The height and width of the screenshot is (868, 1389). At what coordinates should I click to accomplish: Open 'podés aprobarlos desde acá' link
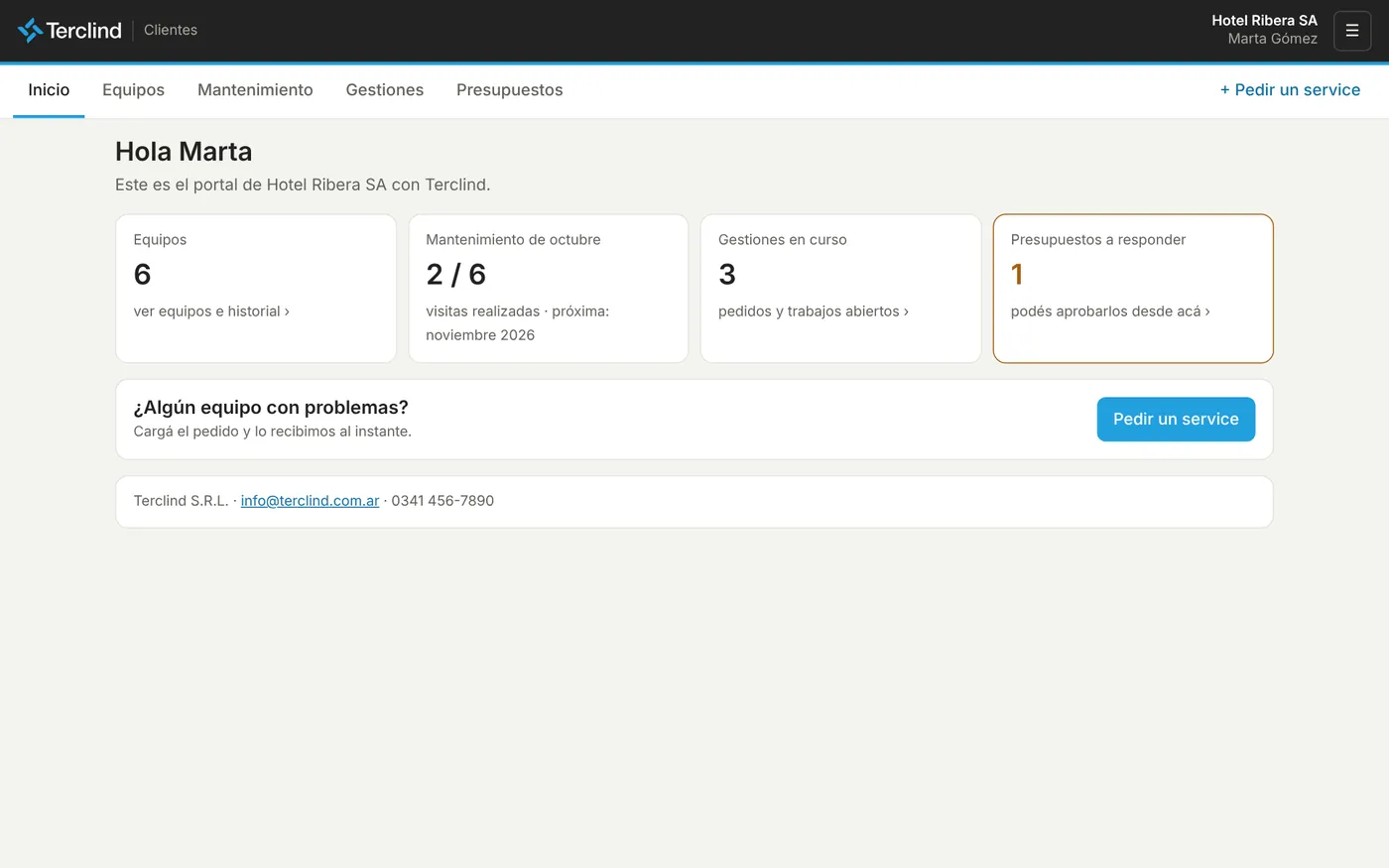point(1110,311)
